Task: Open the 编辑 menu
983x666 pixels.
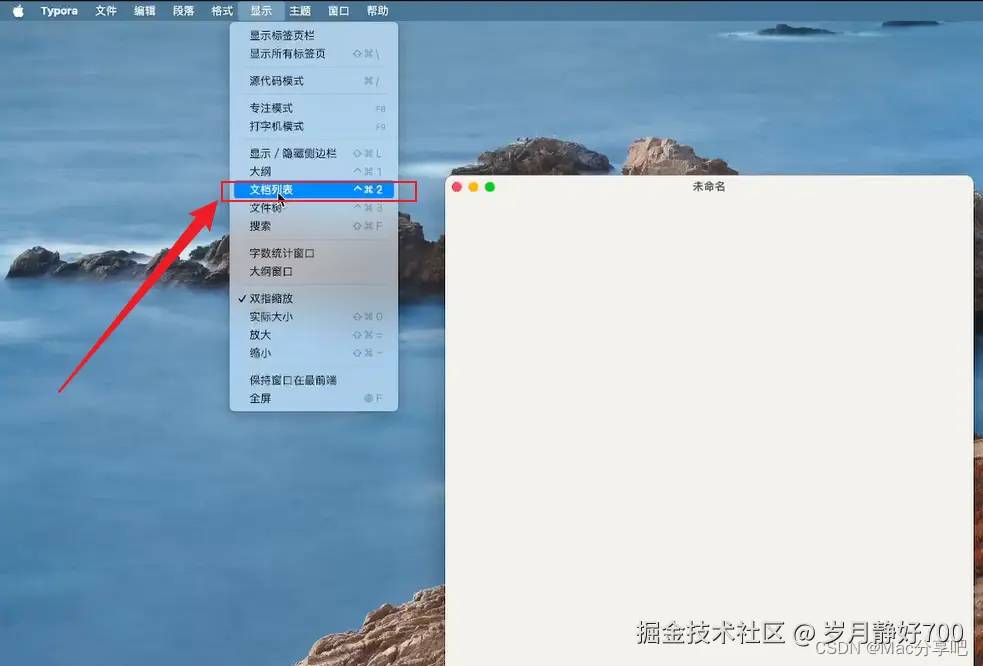Action: click(143, 11)
